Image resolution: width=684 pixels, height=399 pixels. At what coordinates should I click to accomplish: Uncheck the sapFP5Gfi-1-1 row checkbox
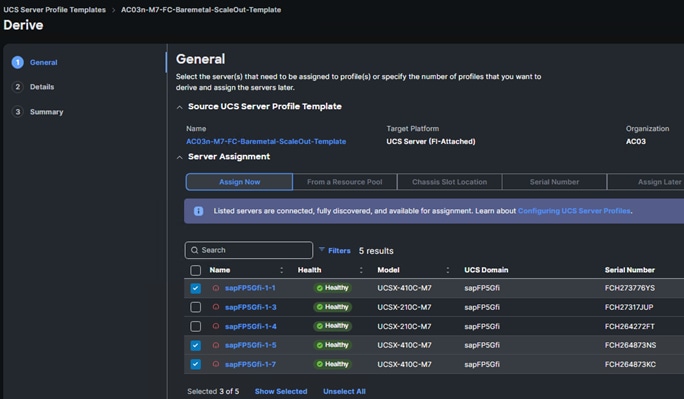(195, 288)
